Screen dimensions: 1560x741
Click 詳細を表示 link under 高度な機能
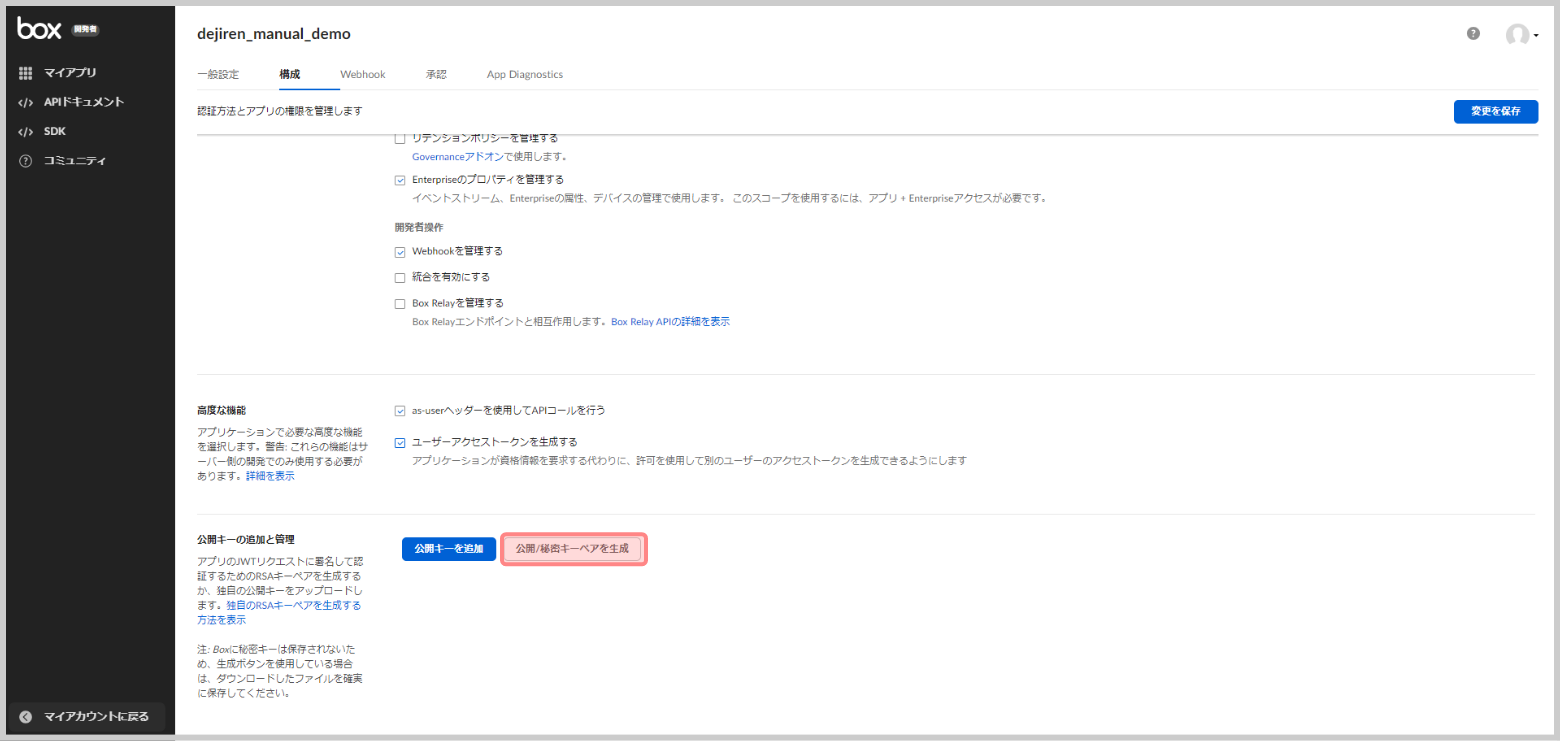click(x=270, y=476)
